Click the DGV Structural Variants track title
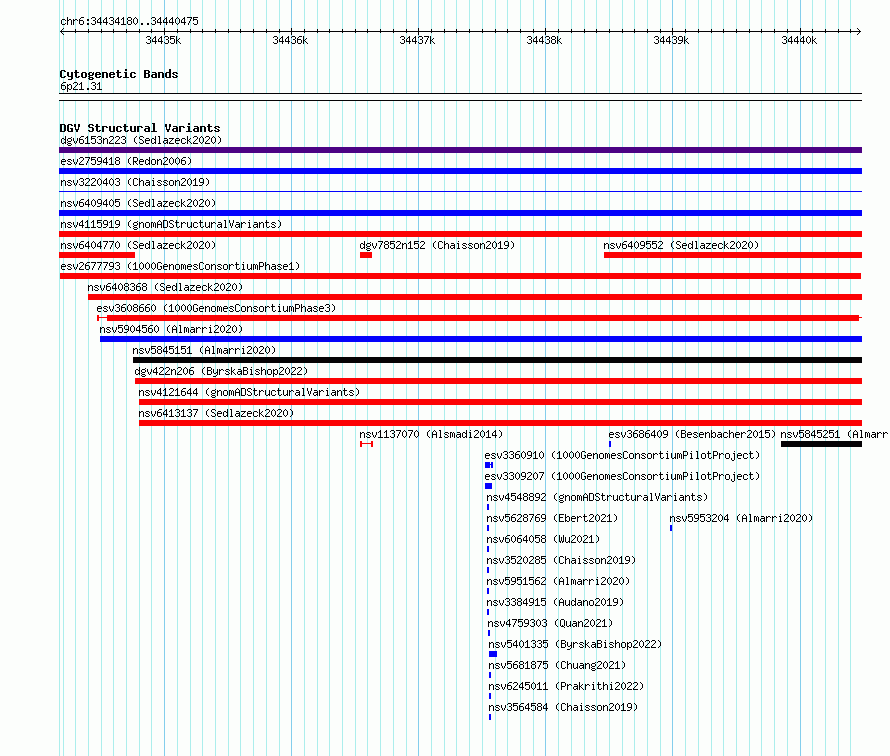 click(140, 128)
